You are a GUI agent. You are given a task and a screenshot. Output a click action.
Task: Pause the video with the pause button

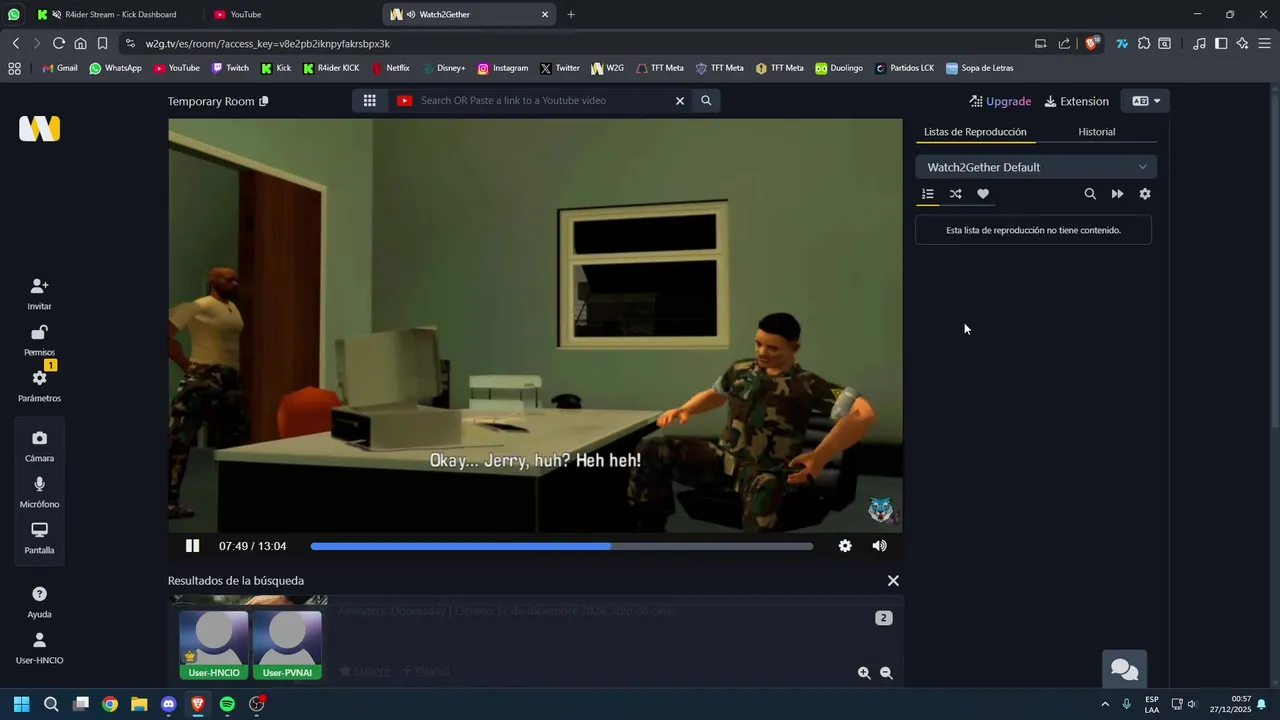(x=192, y=546)
